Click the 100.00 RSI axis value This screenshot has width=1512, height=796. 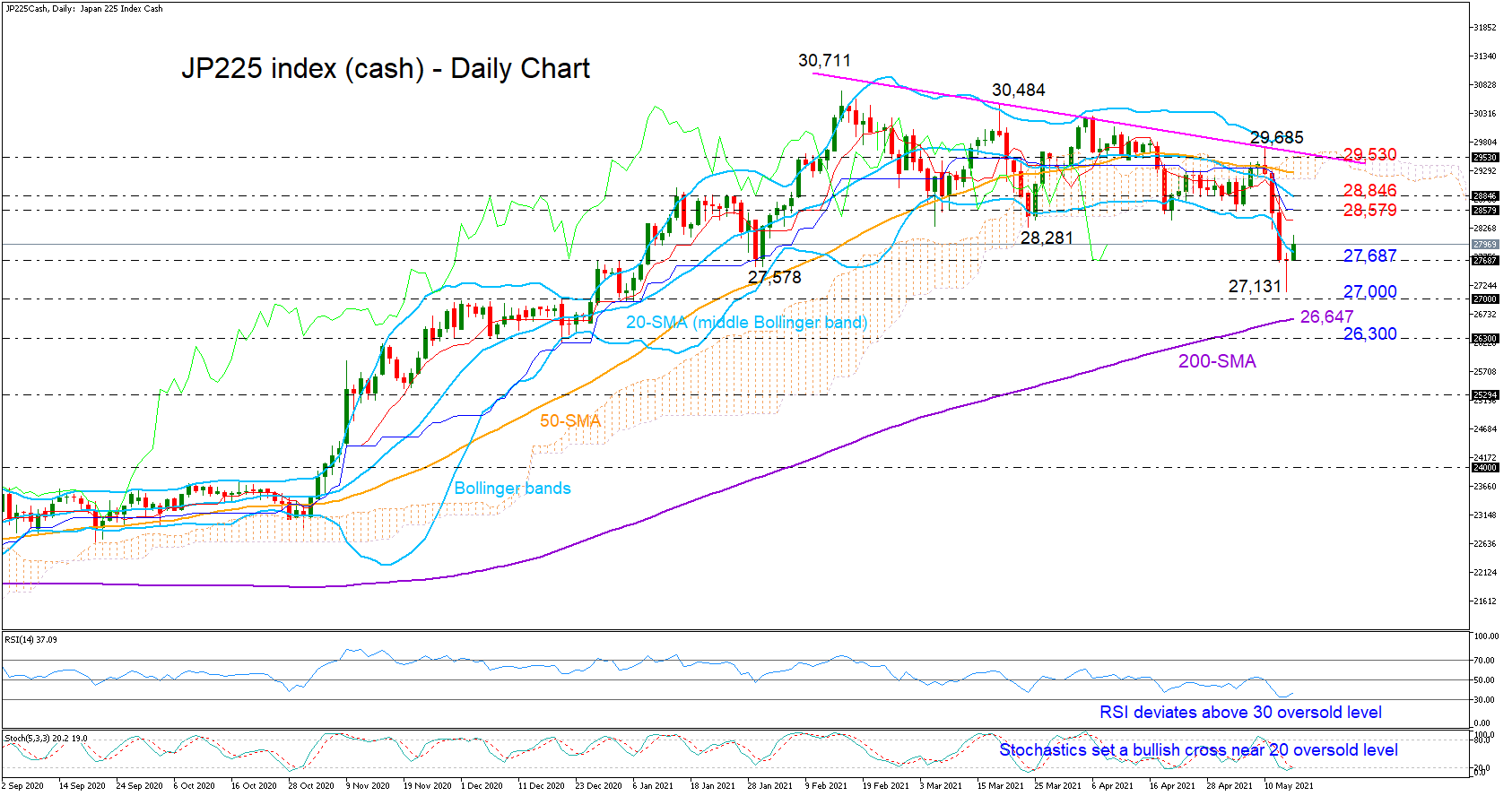[1486, 636]
